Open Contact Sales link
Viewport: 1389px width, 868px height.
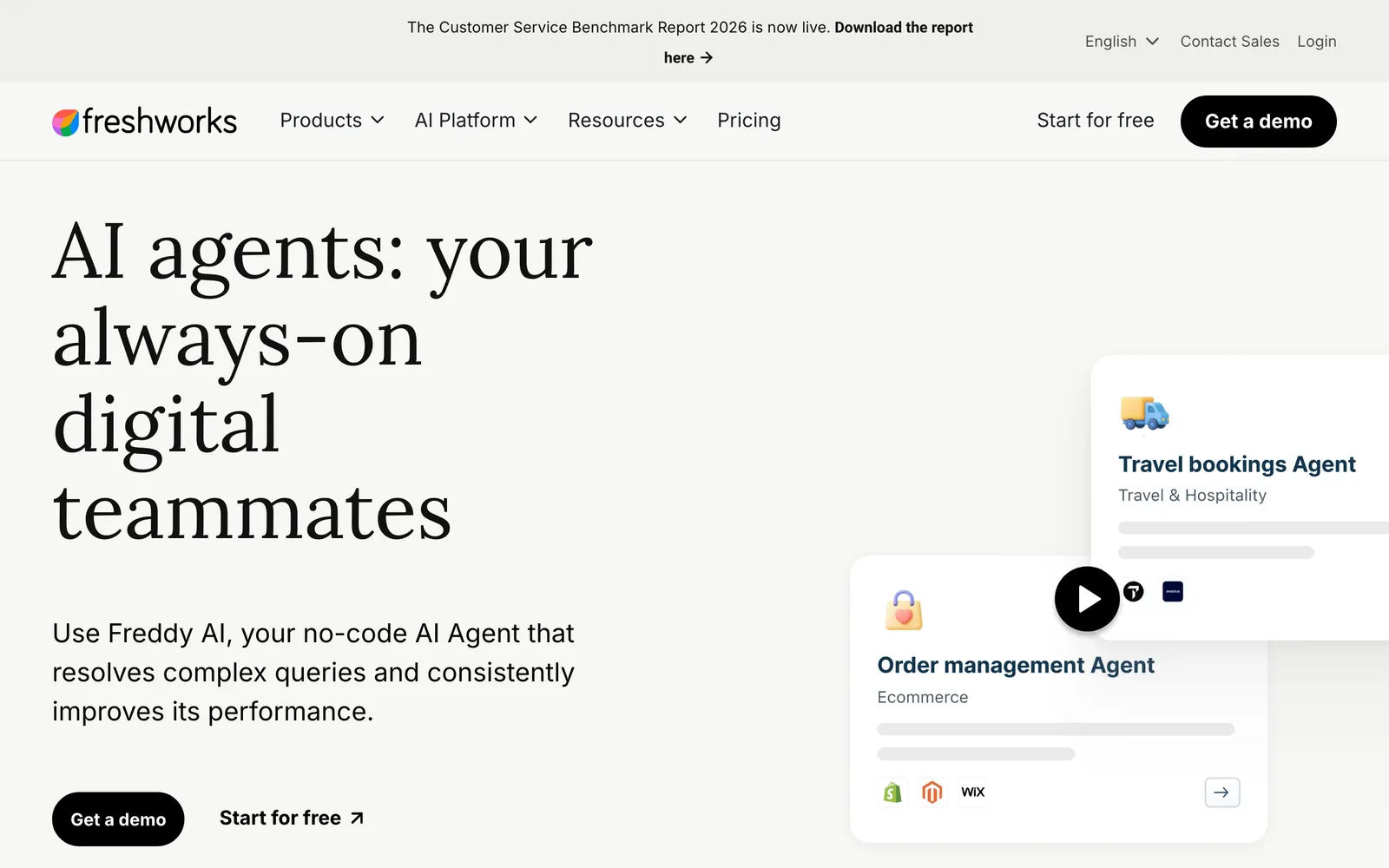coord(1229,42)
